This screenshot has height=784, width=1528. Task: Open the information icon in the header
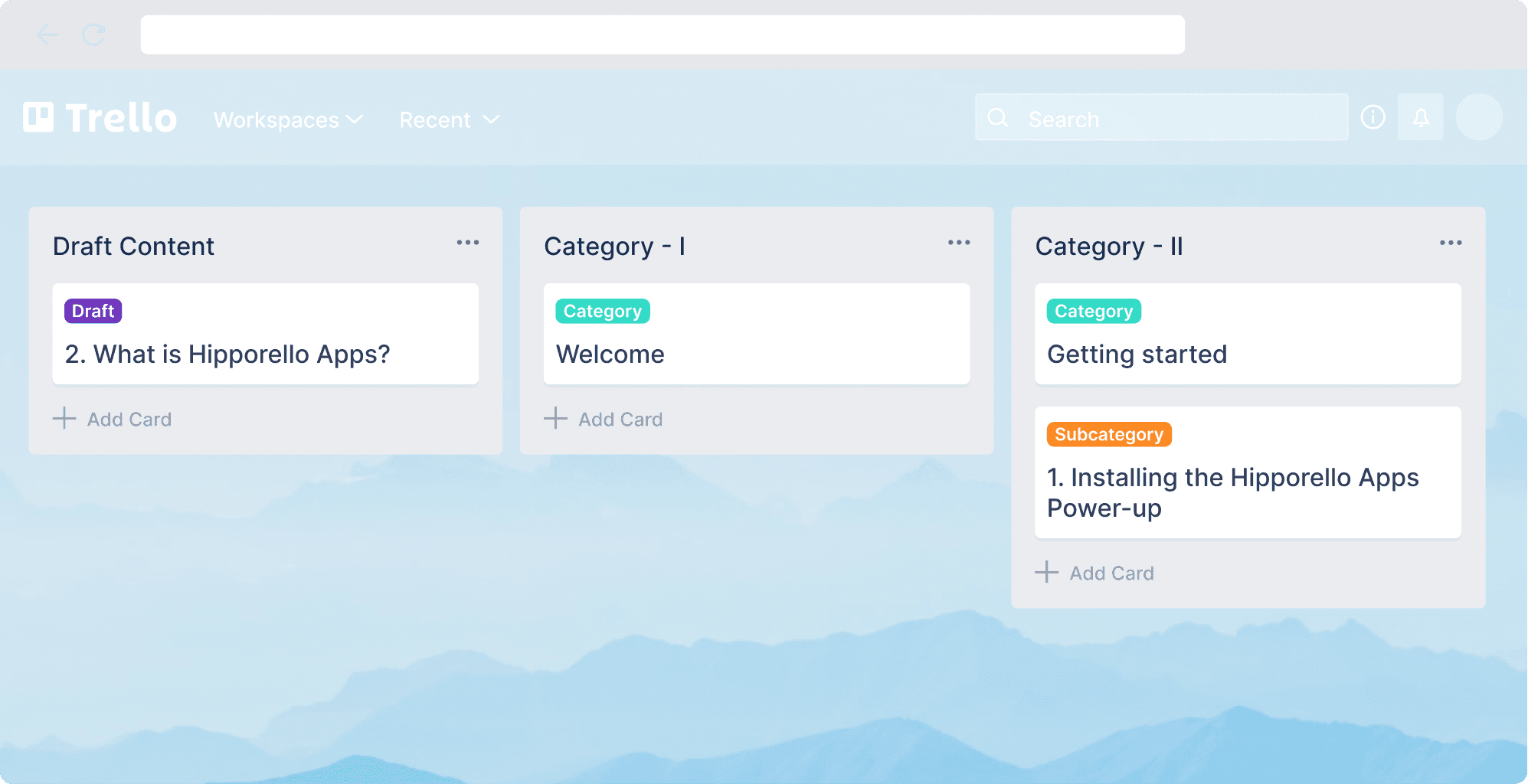1373,117
